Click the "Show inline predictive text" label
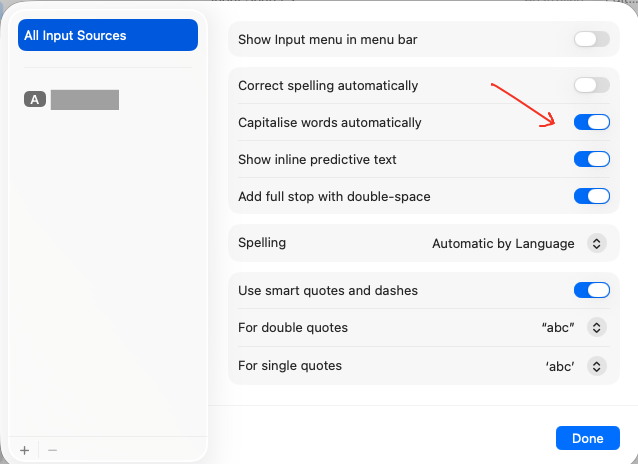Image resolution: width=638 pixels, height=464 pixels. click(x=317, y=159)
